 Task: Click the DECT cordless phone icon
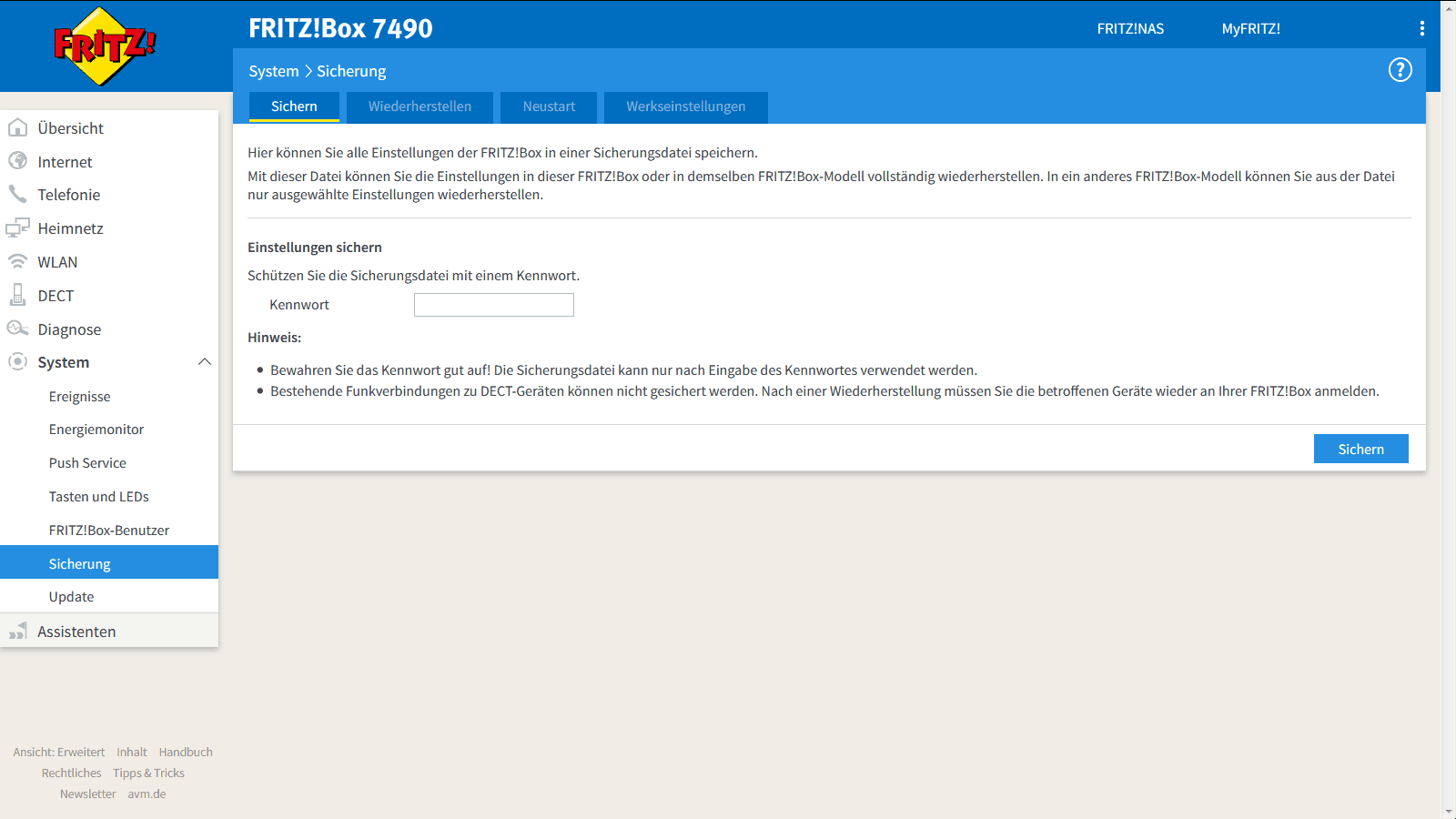[x=17, y=295]
